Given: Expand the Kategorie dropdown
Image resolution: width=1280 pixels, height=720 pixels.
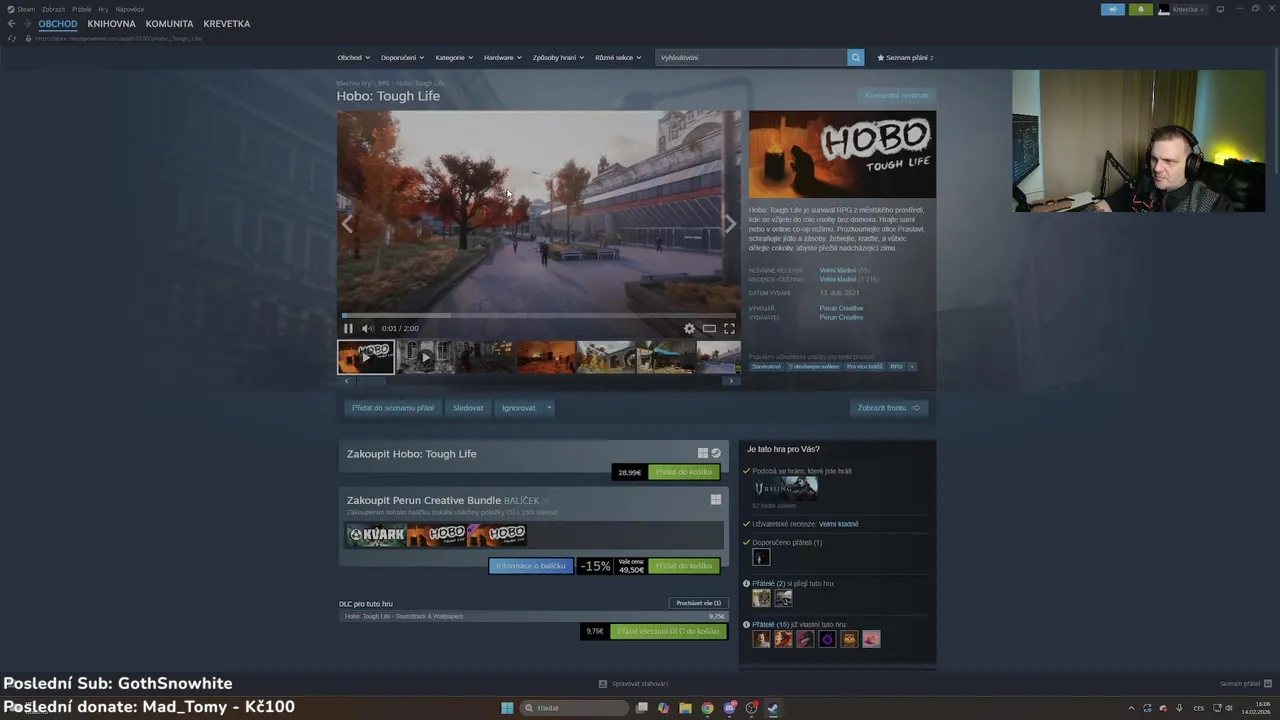Looking at the screenshot, I should tap(454, 58).
